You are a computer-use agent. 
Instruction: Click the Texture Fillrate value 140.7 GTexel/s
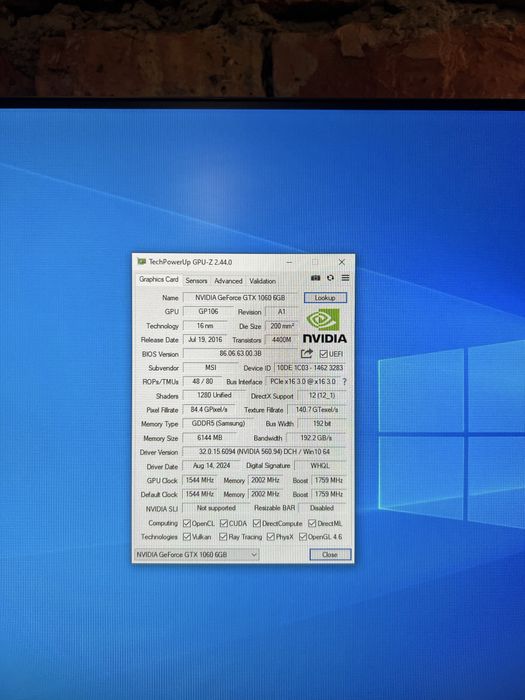[x=317, y=409]
